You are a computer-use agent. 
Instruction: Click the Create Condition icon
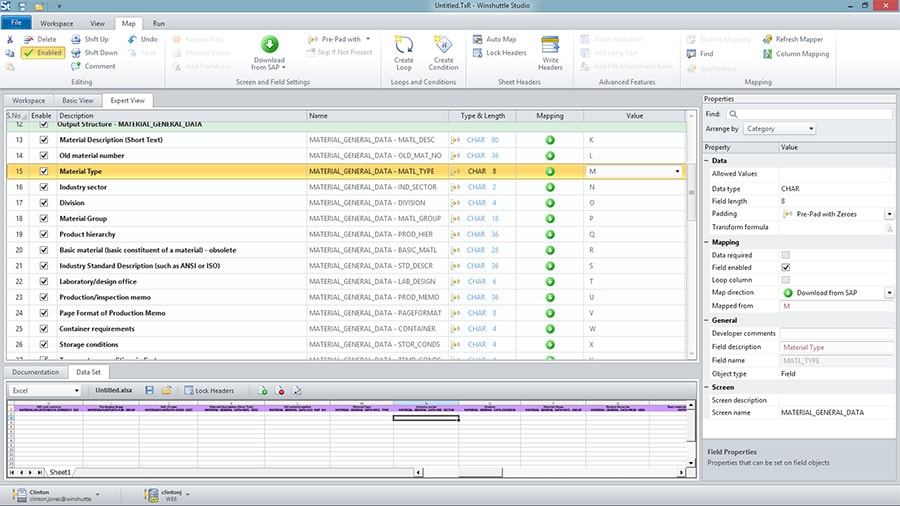click(444, 45)
